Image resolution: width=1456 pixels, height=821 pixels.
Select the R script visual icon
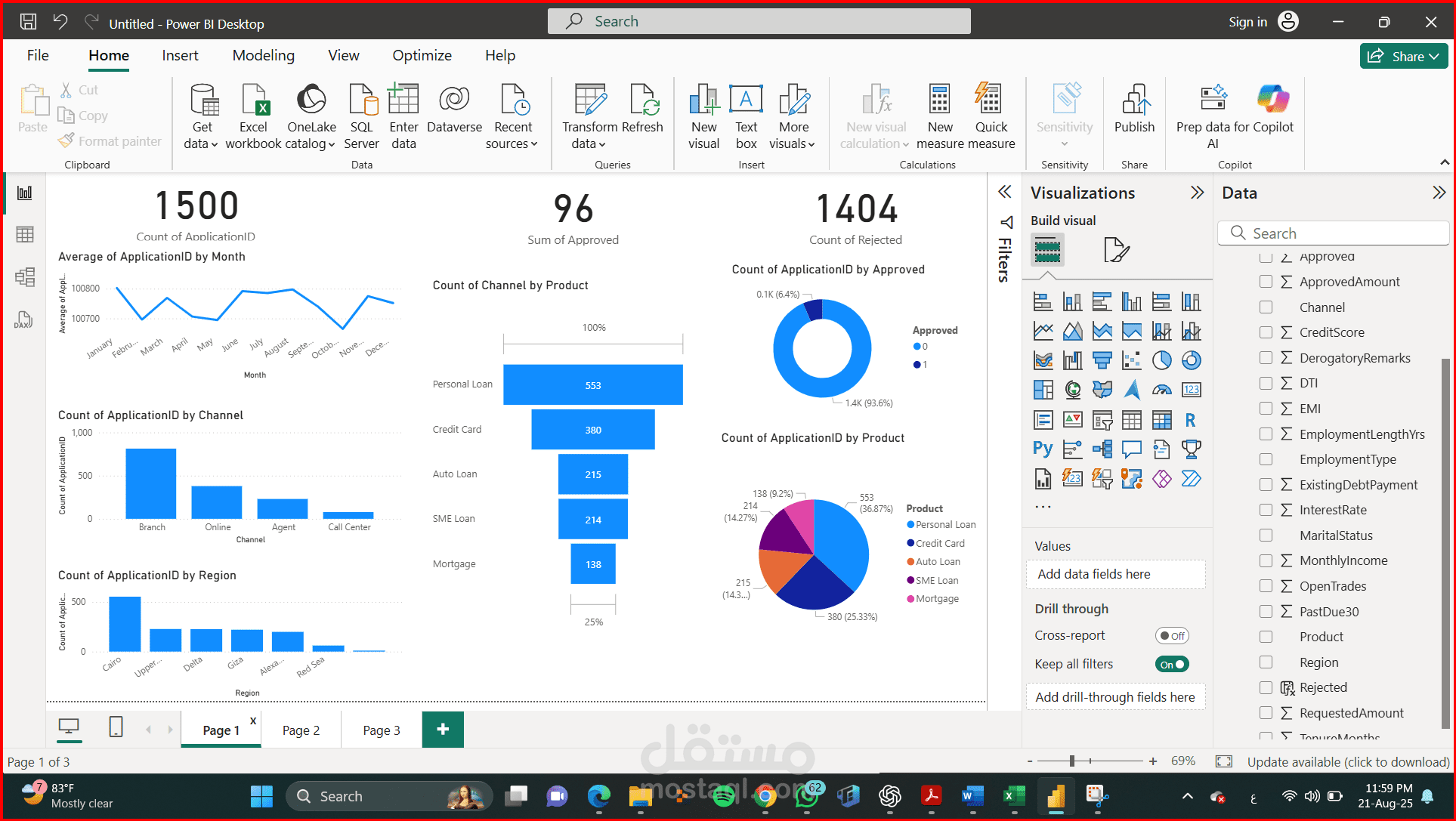1191,420
